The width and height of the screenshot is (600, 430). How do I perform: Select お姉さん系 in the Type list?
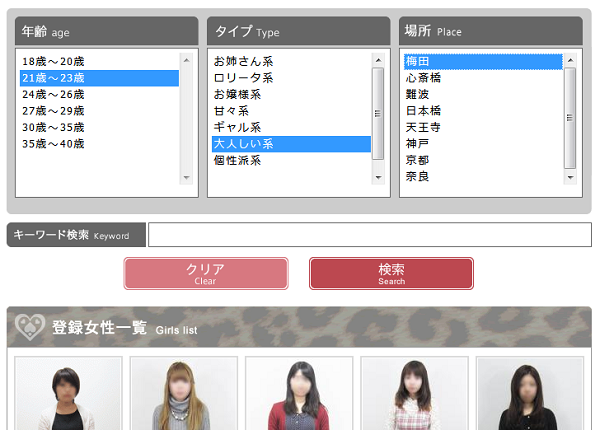pos(243,61)
